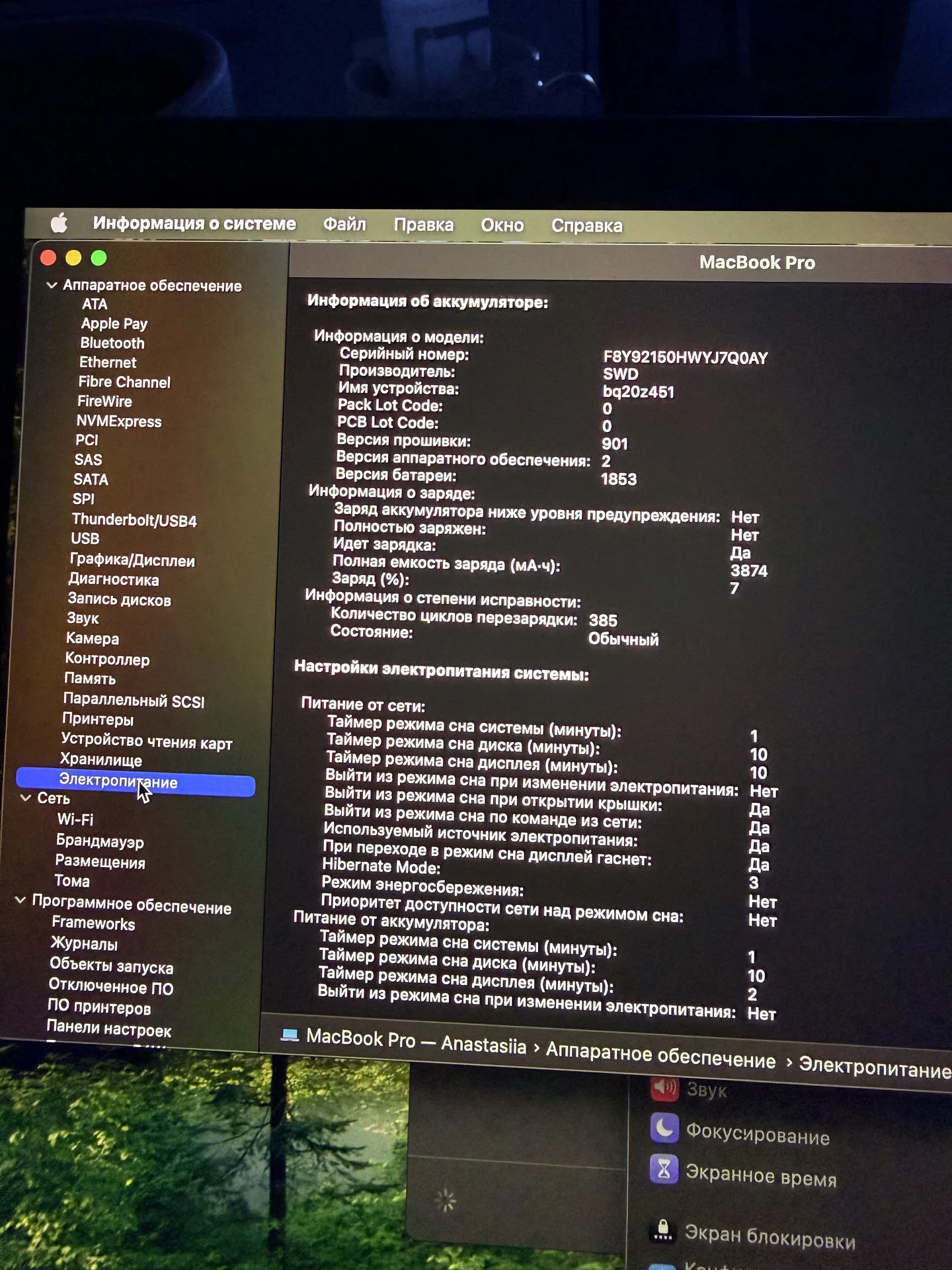Select Thunderbolt/USB4 in the sidebar
The height and width of the screenshot is (1270, 952).
(x=134, y=520)
